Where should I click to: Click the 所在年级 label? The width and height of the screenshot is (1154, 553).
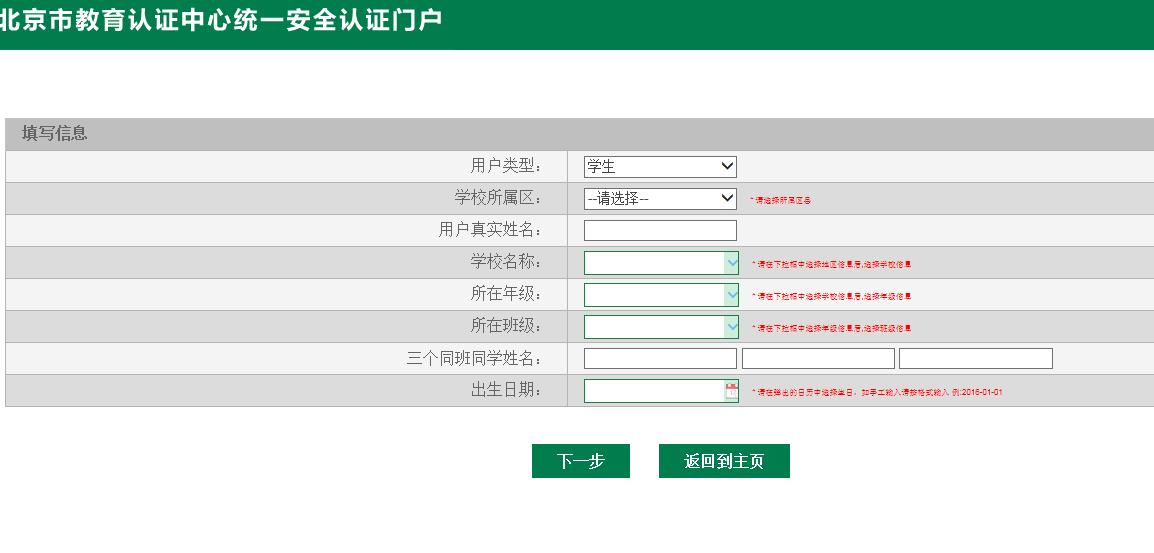click(x=506, y=295)
